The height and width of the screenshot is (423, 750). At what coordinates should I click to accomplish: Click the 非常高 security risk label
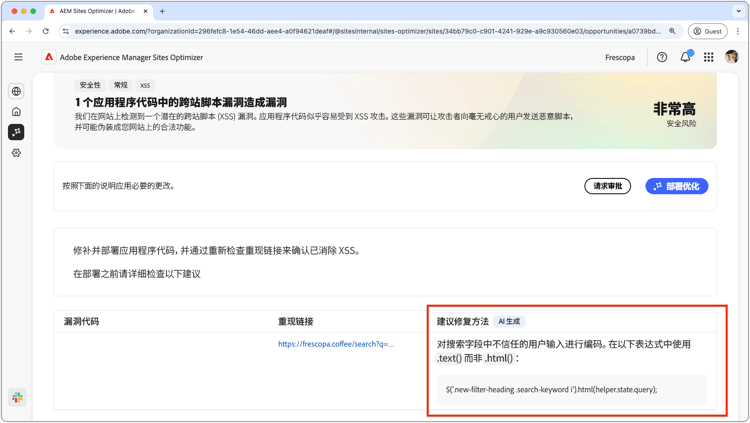[x=674, y=109]
